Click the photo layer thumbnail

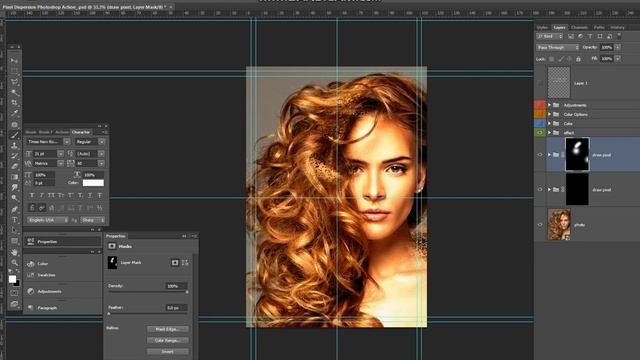click(559, 224)
